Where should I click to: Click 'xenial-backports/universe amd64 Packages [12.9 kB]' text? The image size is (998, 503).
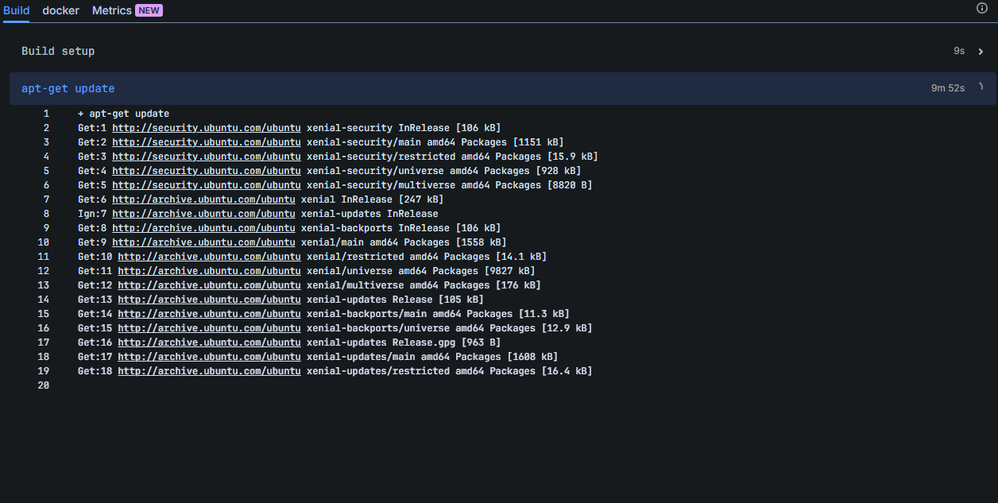tap(449, 329)
